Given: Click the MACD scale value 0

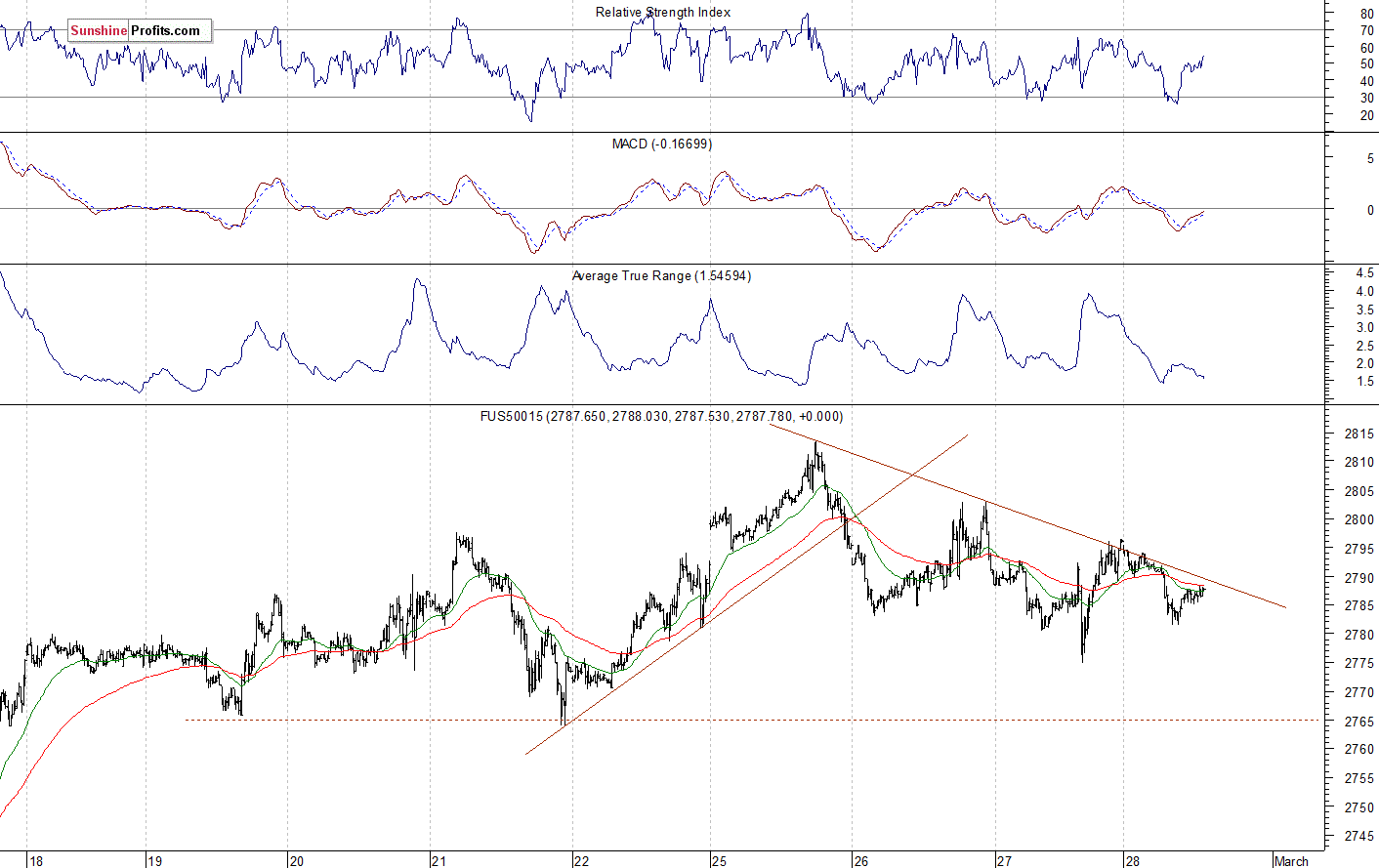Looking at the screenshot, I should coord(1370,210).
